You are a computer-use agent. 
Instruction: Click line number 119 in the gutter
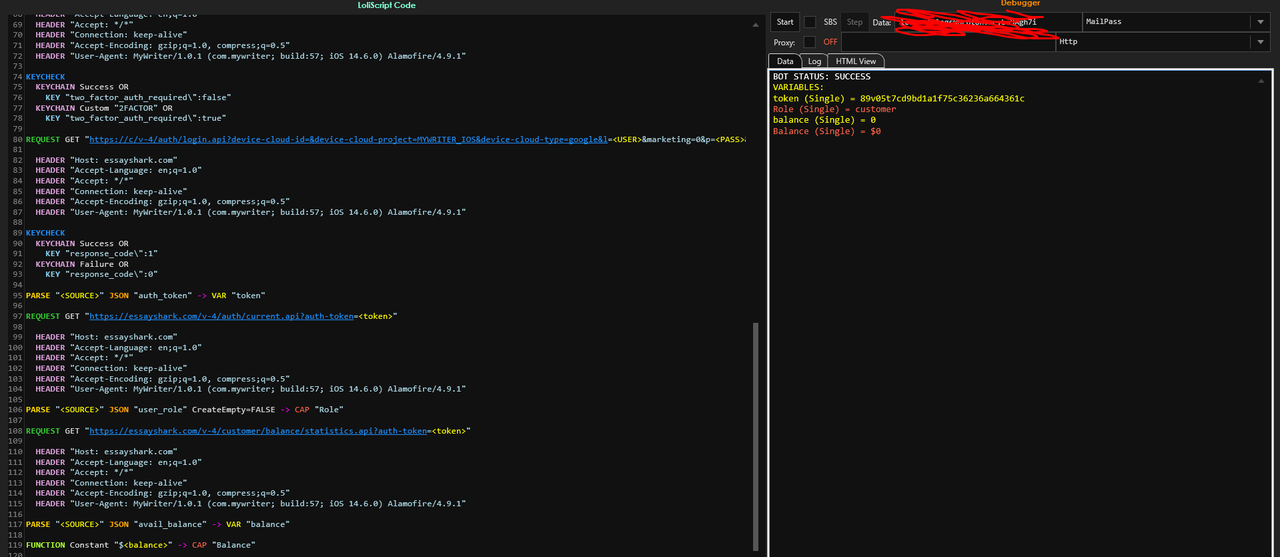(14, 545)
